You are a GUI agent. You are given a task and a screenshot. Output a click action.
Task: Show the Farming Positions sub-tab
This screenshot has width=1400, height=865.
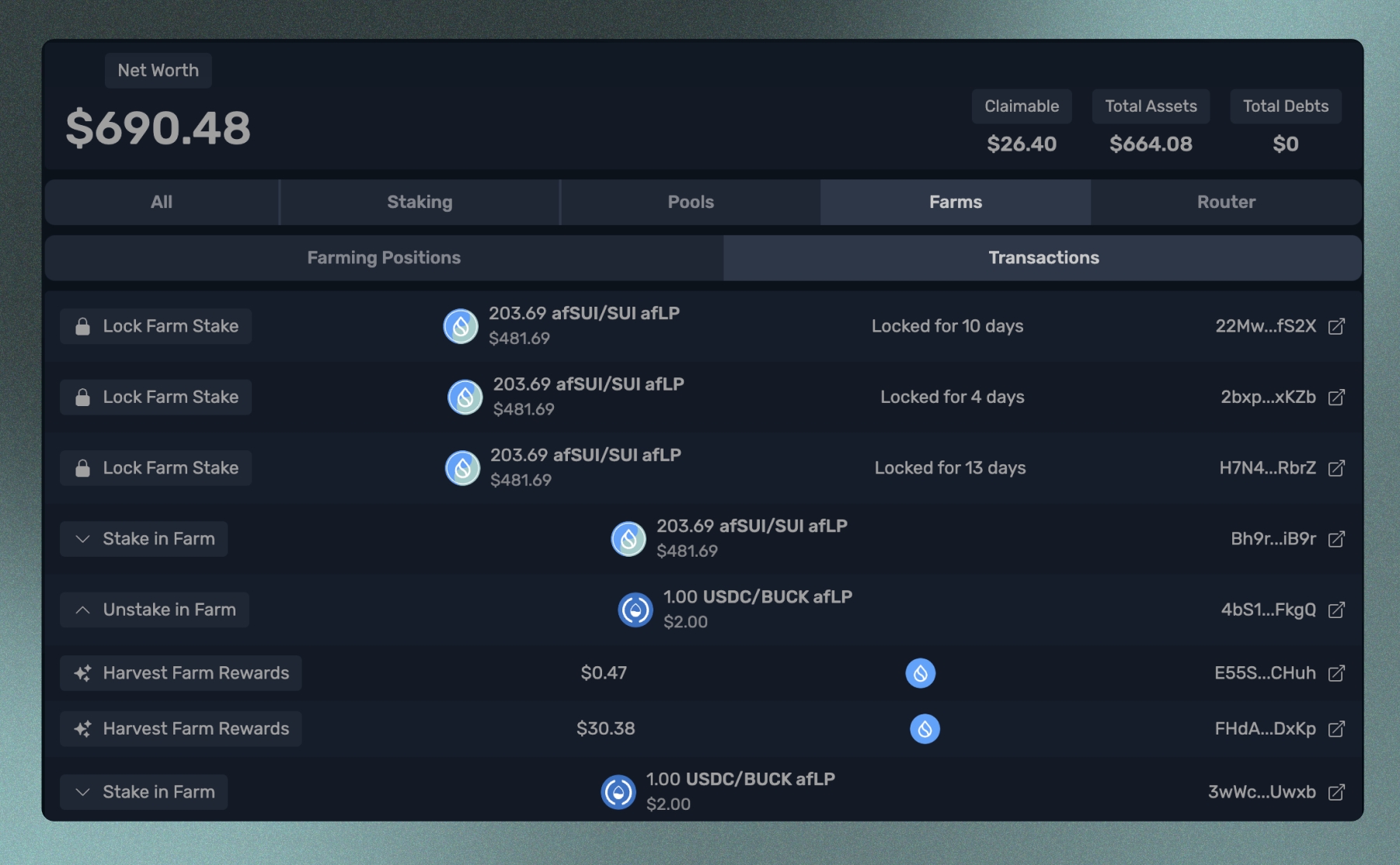(x=384, y=258)
